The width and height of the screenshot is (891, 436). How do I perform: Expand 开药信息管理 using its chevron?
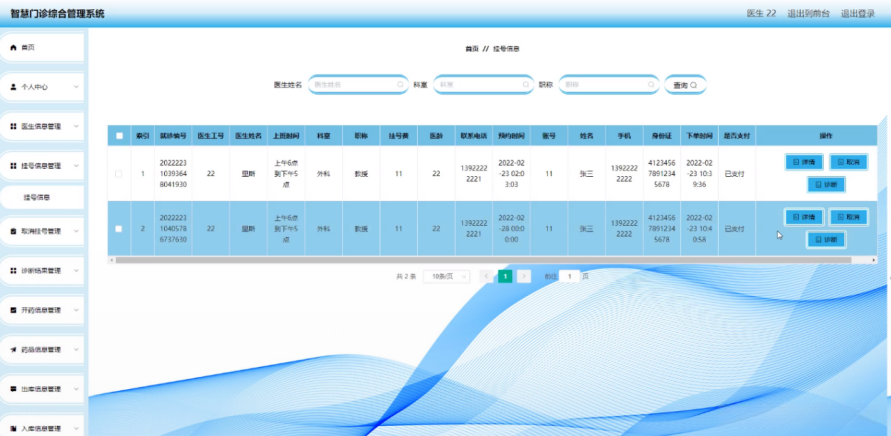76,310
